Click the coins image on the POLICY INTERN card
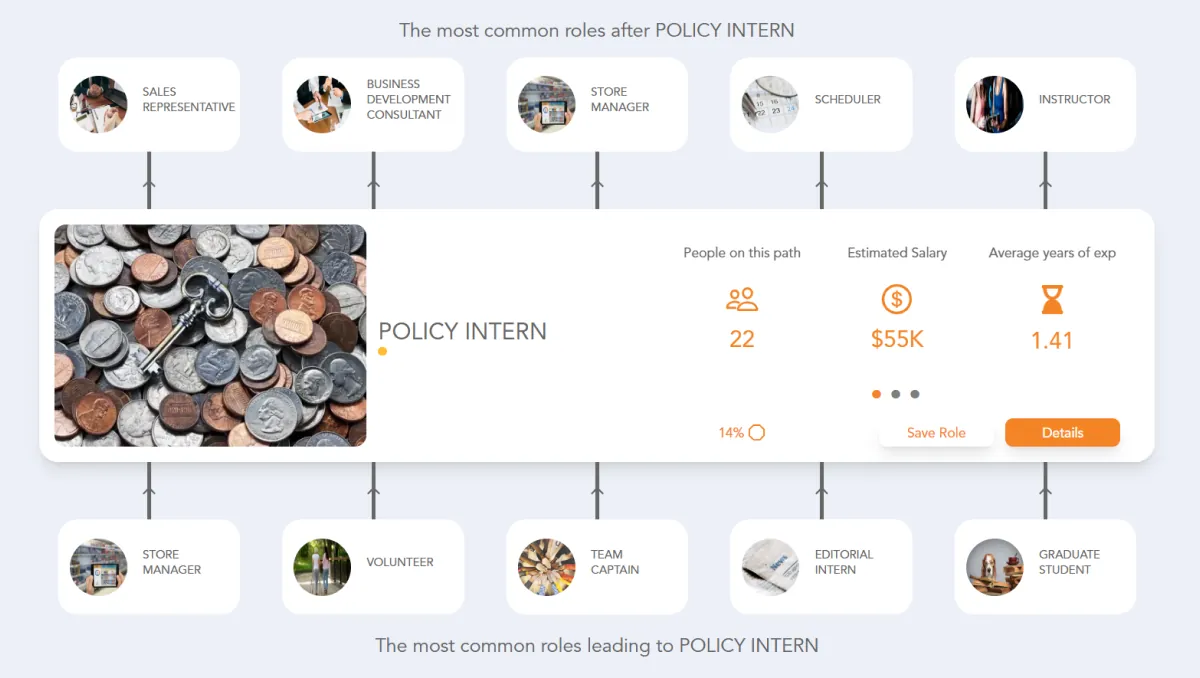This screenshot has height=678, width=1200. (x=211, y=335)
